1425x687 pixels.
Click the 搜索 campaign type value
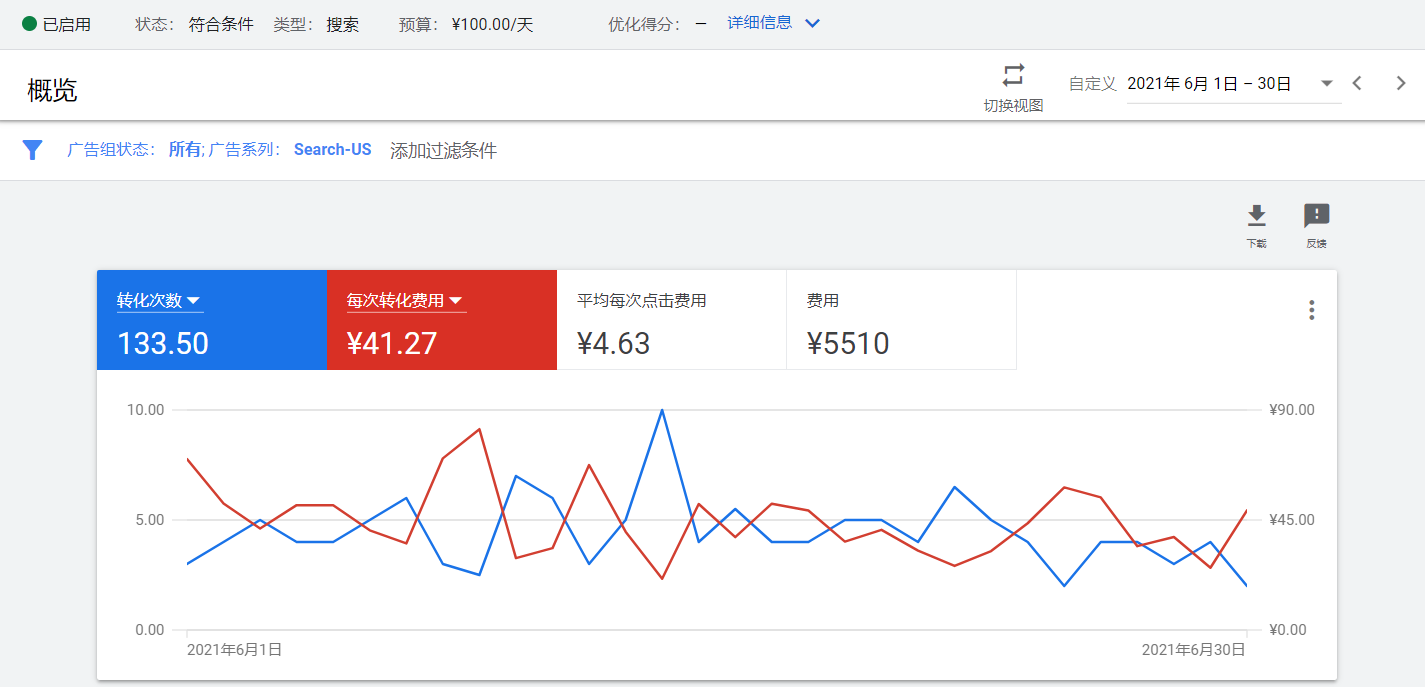(x=342, y=24)
